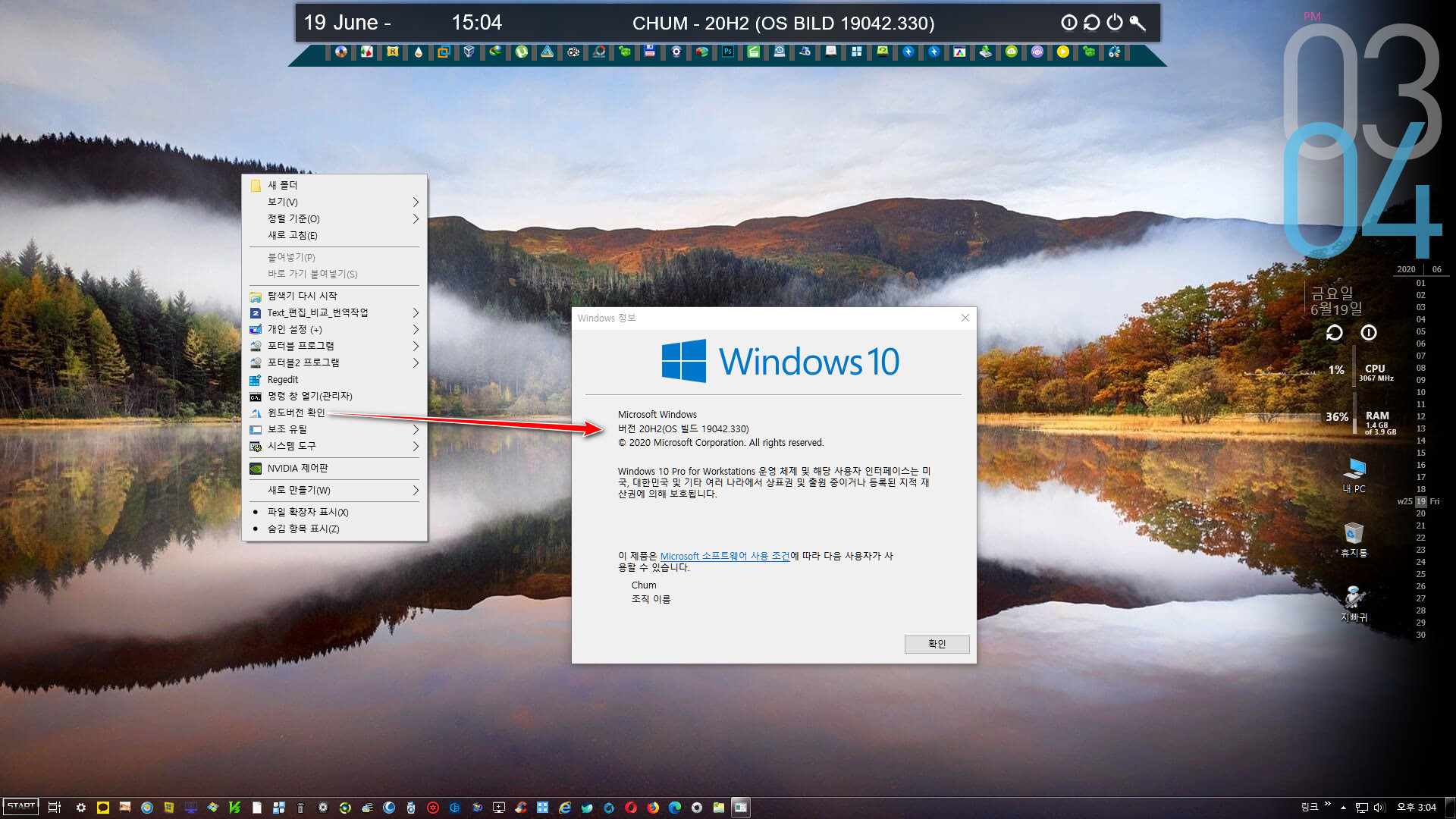Expand 포터블 프로그램 submenu arrow
1456x819 pixels.
[416, 346]
